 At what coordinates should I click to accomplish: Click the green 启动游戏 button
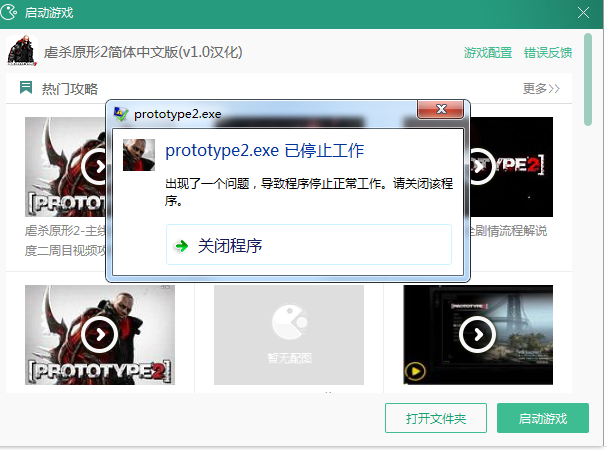(x=543, y=418)
